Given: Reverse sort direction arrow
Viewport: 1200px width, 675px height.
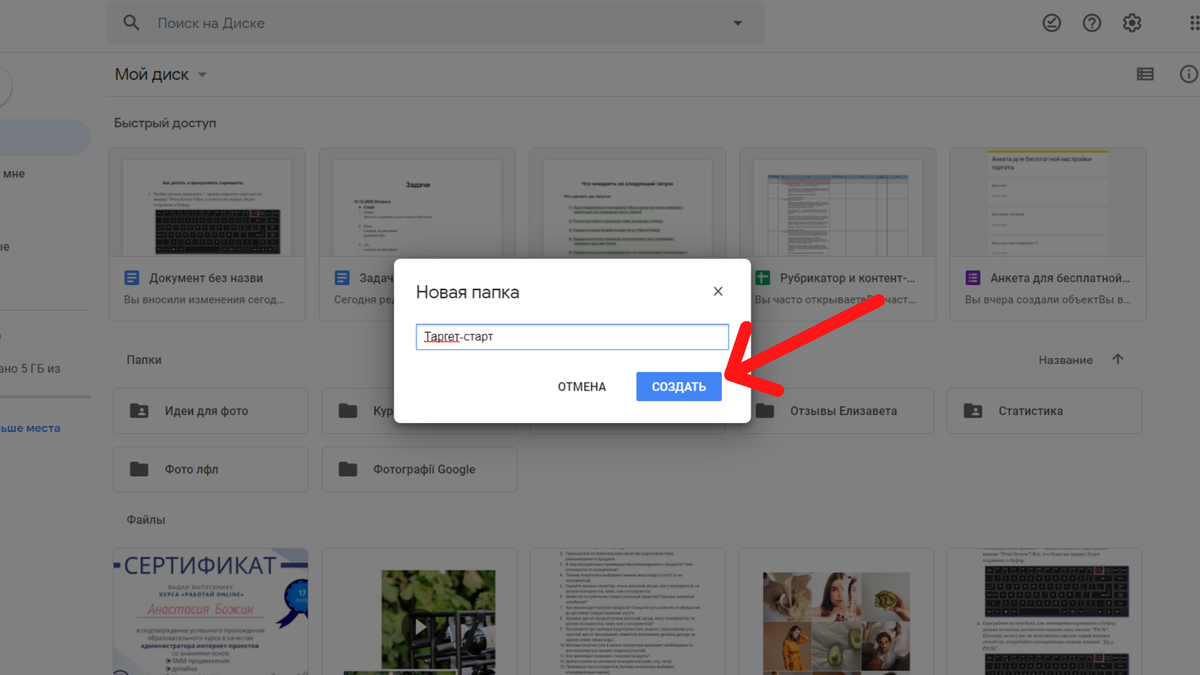Looking at the screenshot, I should coord(1118,360).
